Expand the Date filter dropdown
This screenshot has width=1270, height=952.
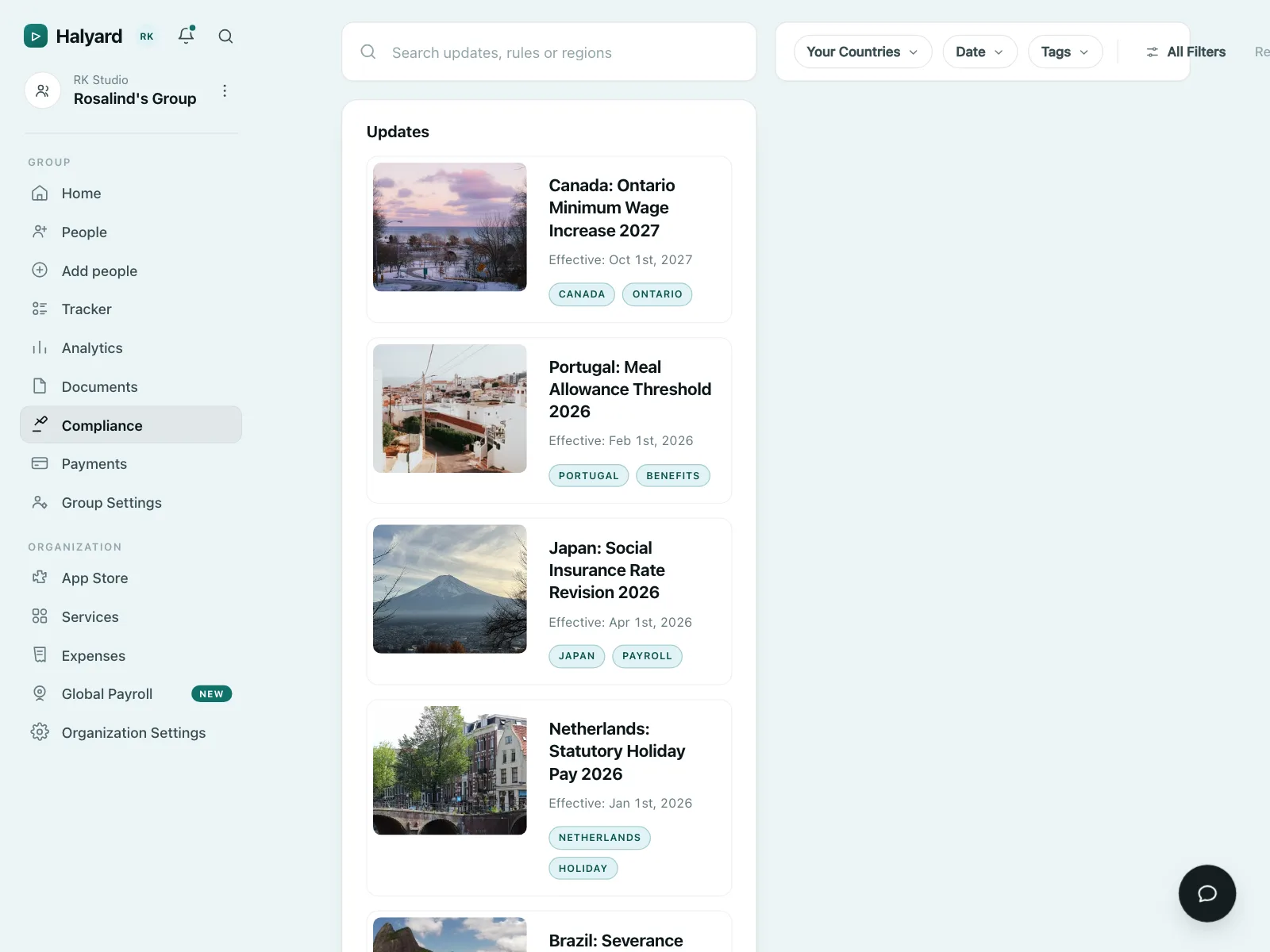980,52
